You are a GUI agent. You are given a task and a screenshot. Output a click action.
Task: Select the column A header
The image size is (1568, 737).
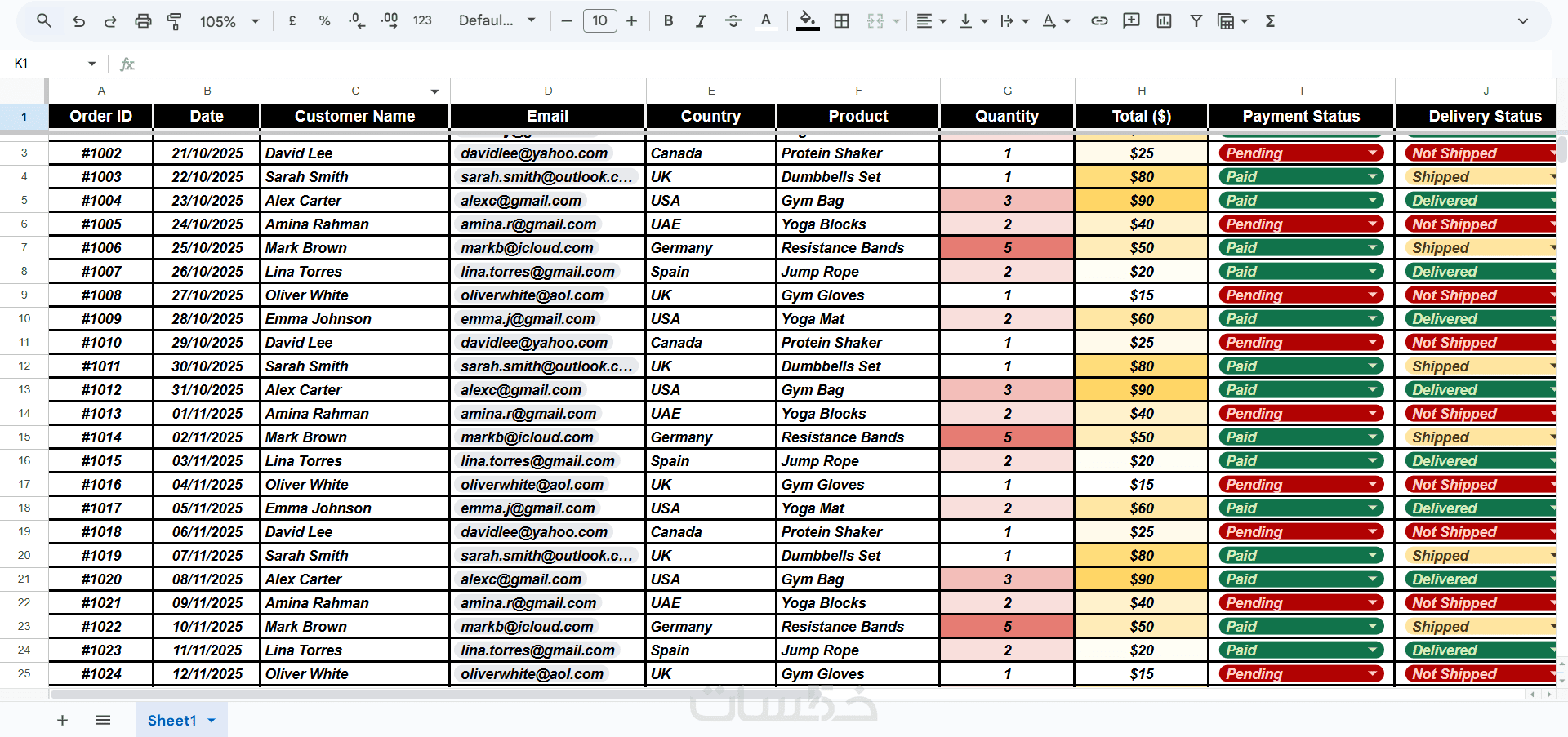tap(101, 91)
